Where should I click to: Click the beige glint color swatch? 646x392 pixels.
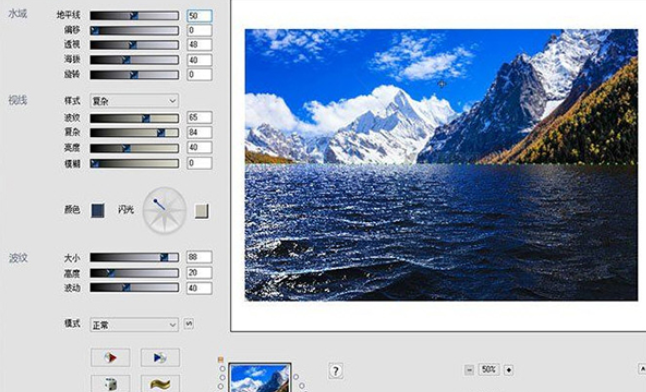point(201,211)
